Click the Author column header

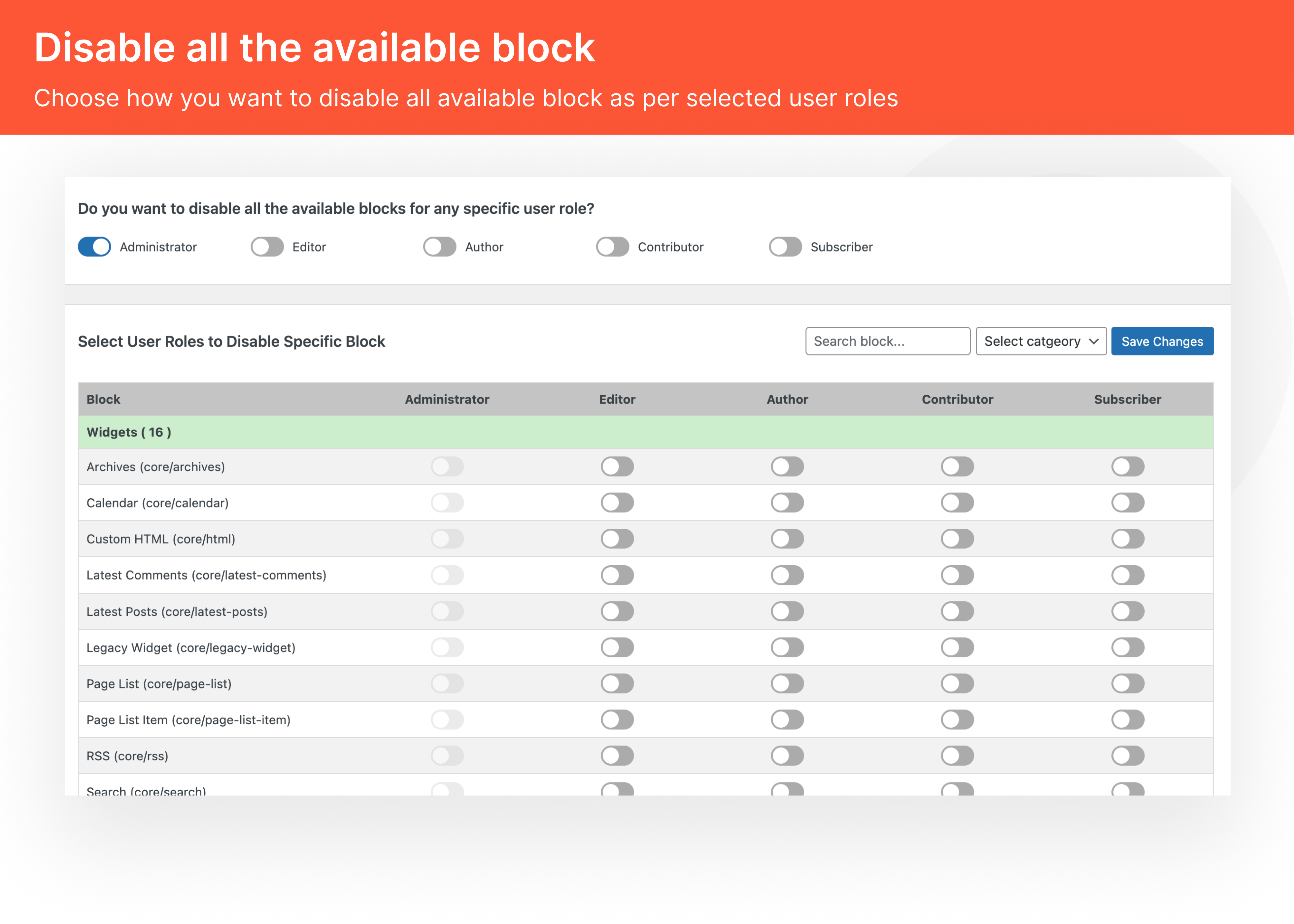point(788,399)
